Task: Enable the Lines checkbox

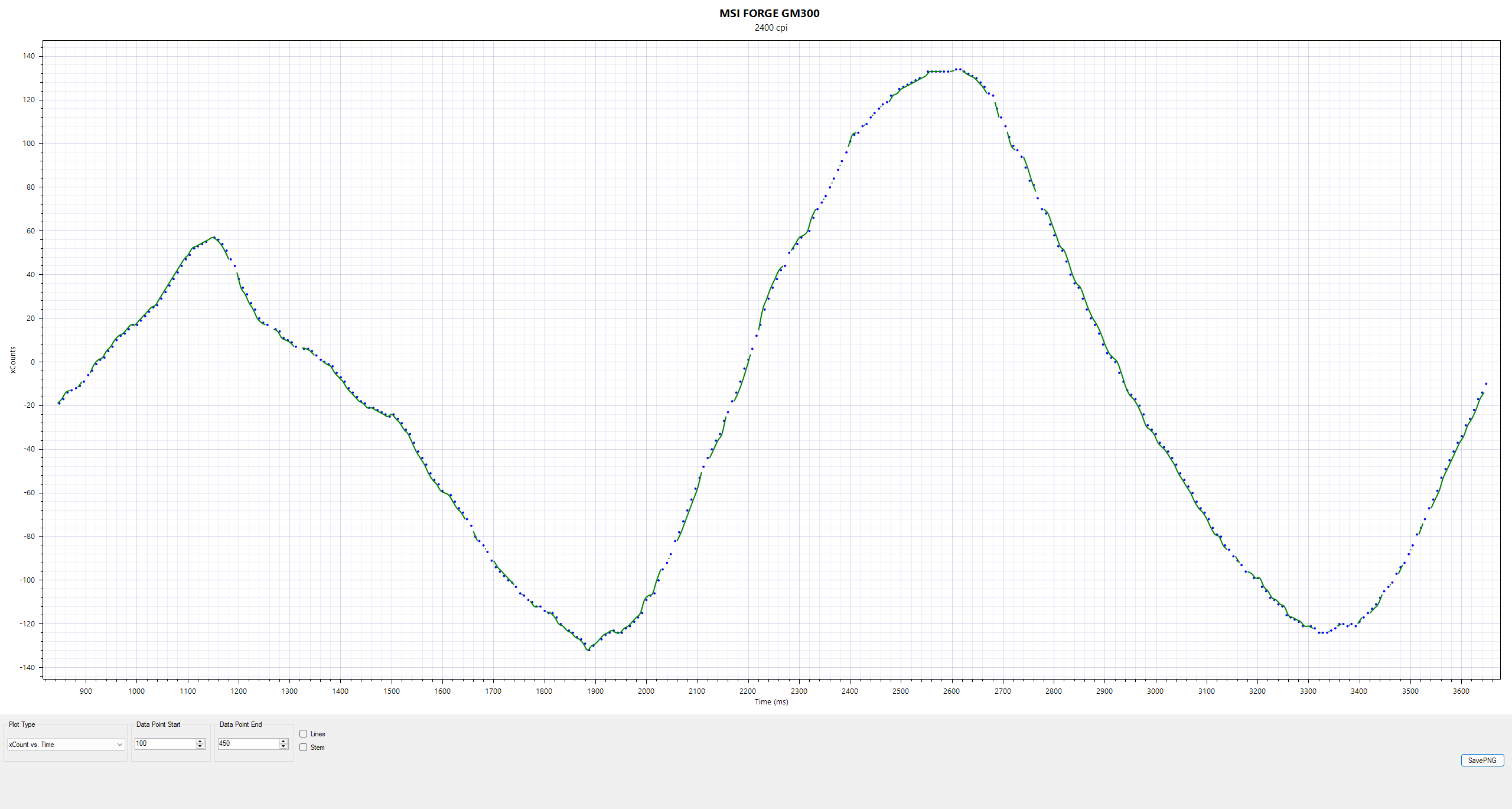Action: click(x=304, y=734)
